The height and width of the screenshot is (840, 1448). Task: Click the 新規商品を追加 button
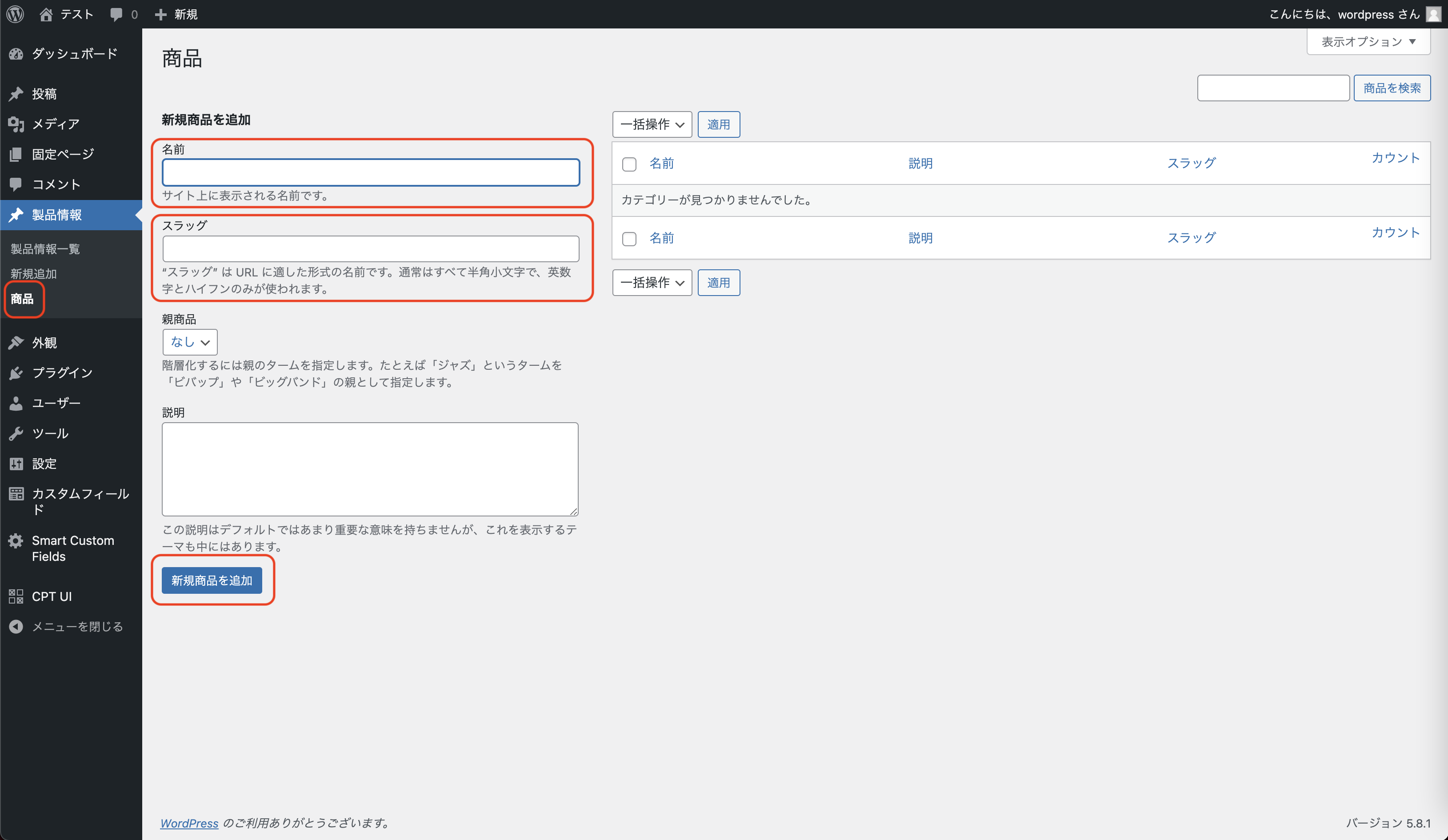click(x=212, y=580)
